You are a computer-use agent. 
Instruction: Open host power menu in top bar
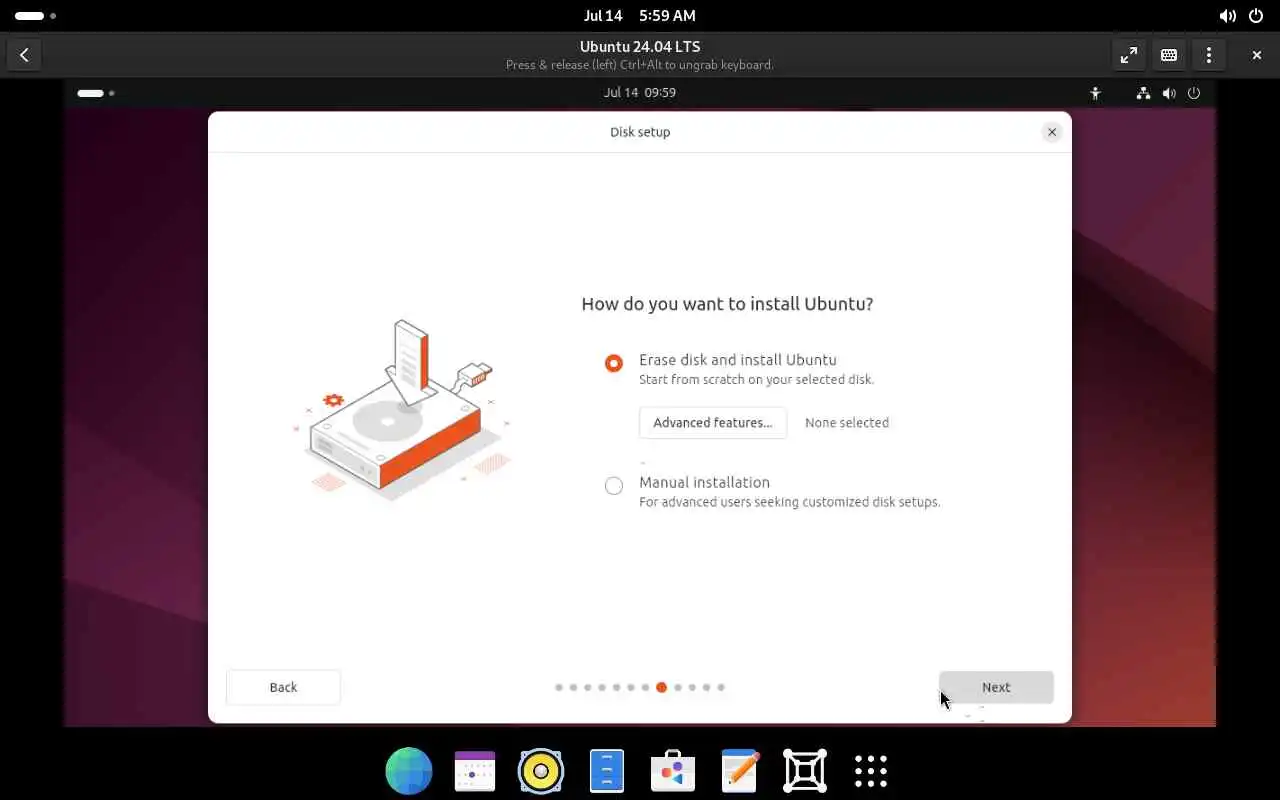pos(1256,16)
